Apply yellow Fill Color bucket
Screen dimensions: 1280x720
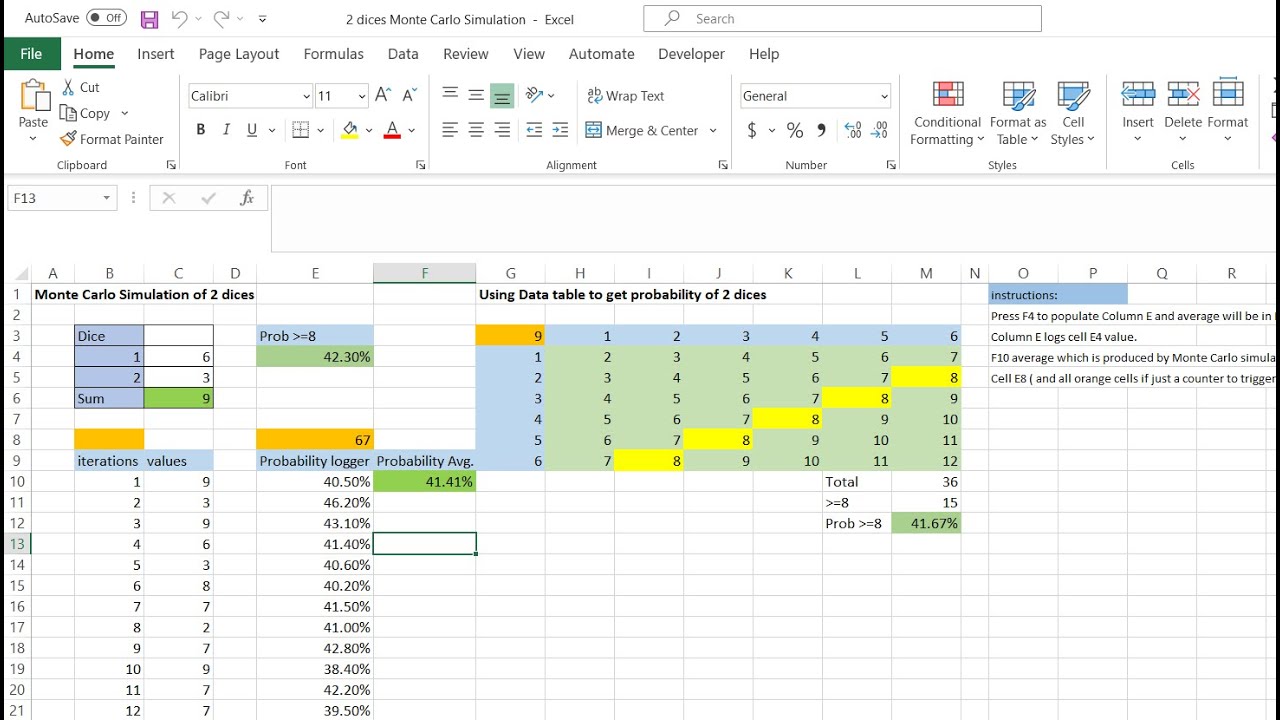point(350,130)
